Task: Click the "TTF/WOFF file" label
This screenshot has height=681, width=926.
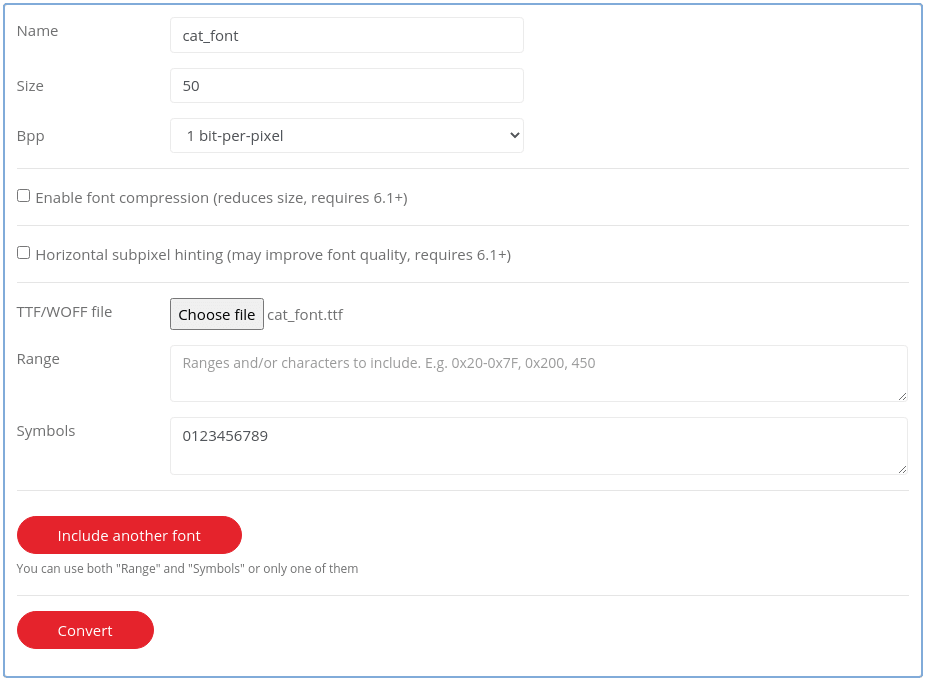Action: 64,312
